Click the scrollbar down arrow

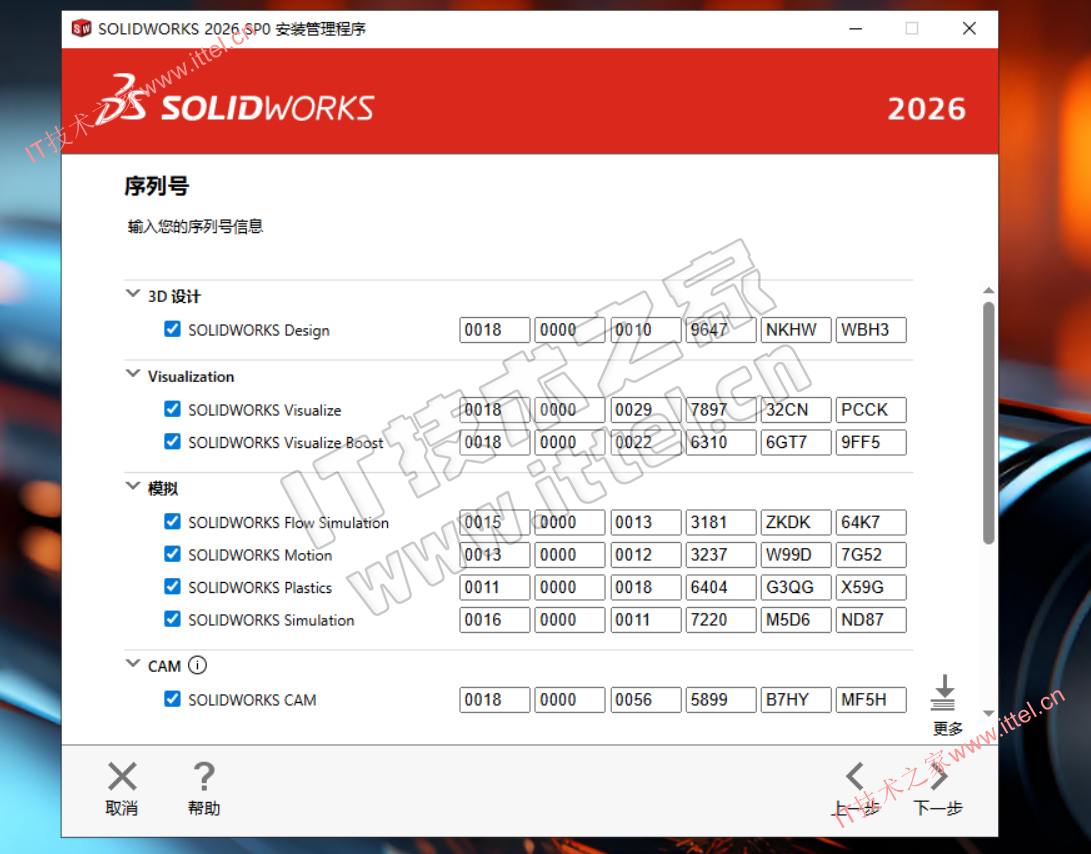tap(988, 714)
